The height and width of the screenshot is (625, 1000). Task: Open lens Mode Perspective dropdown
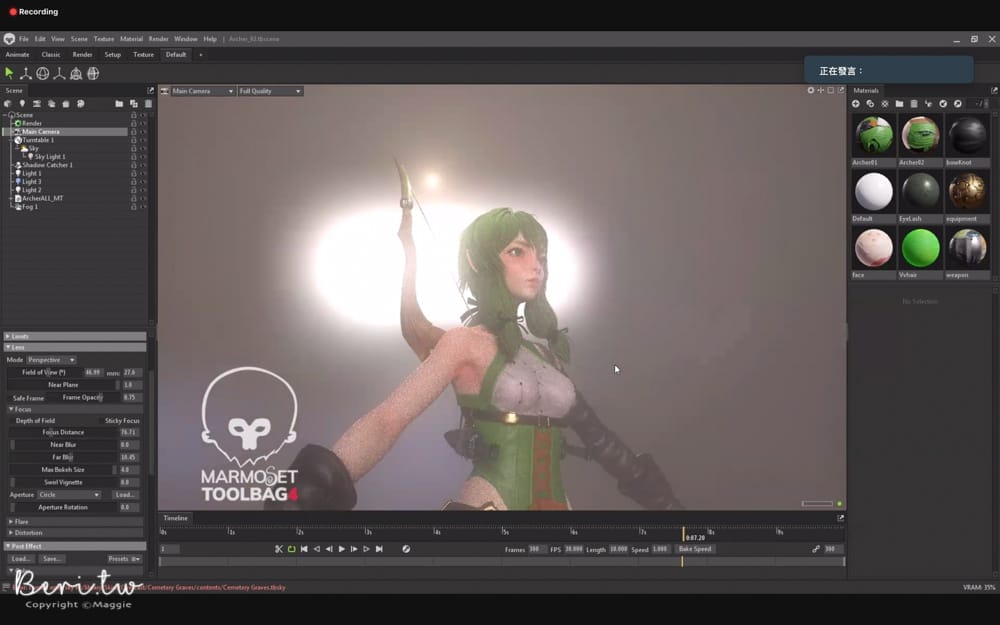point(51,360)
